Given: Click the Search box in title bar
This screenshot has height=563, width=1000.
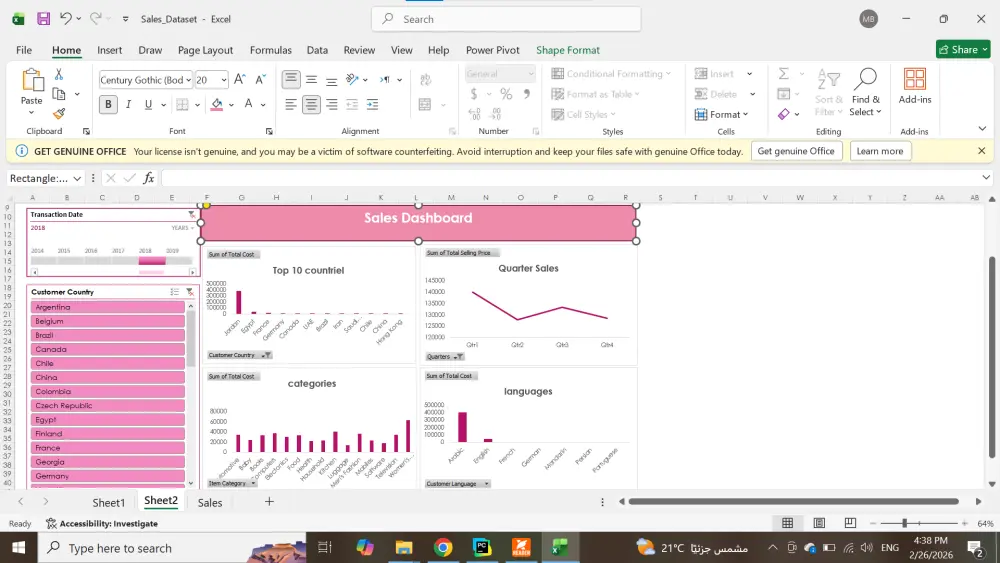Looking at the screenshot, I should (x=506, y=19).
